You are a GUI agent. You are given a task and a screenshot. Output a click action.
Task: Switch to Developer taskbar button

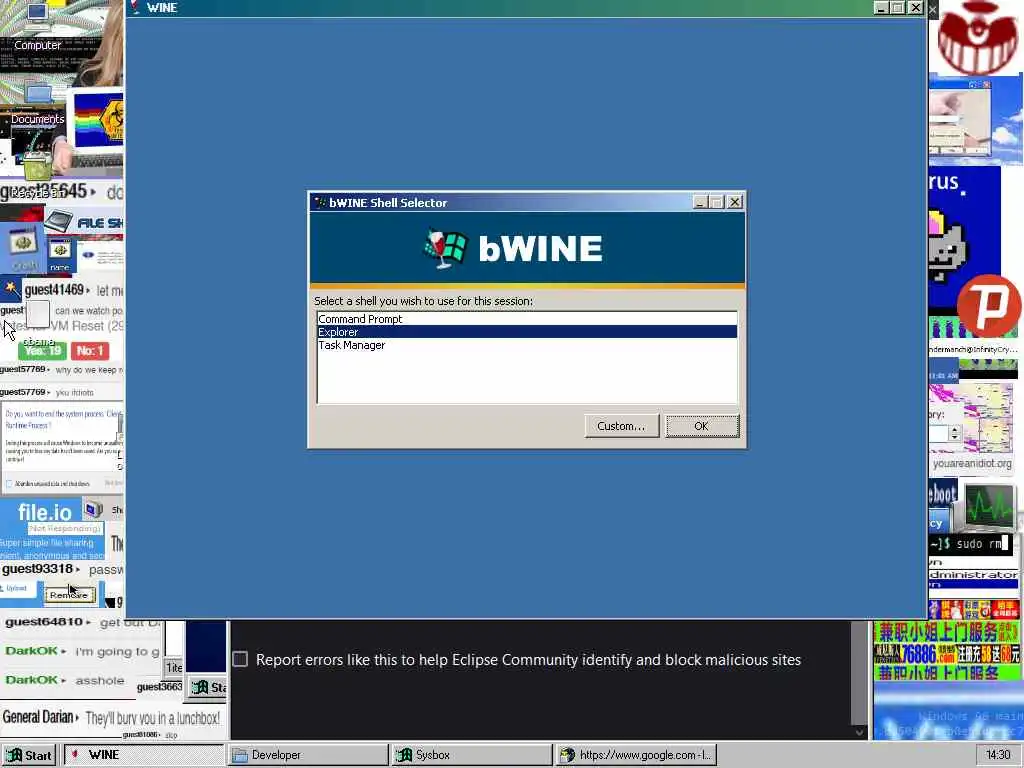(308, 755)
